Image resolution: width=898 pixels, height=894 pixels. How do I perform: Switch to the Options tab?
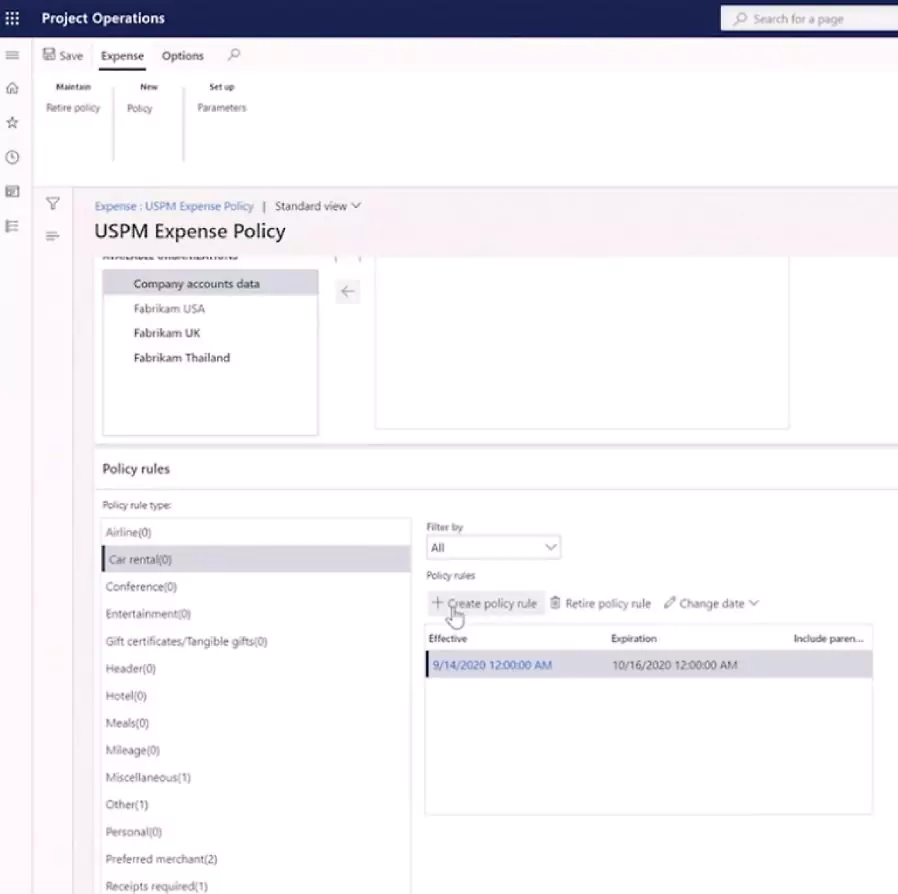183,56
